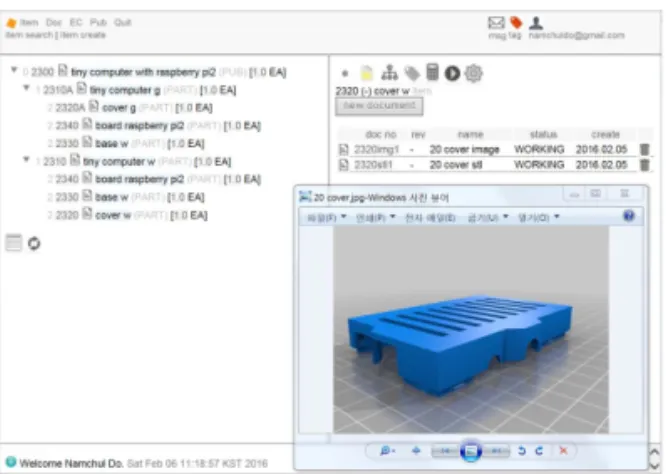666x474 pixels.
Task: Click the file icon of row 2320stl1
Action: click(344, 165)
